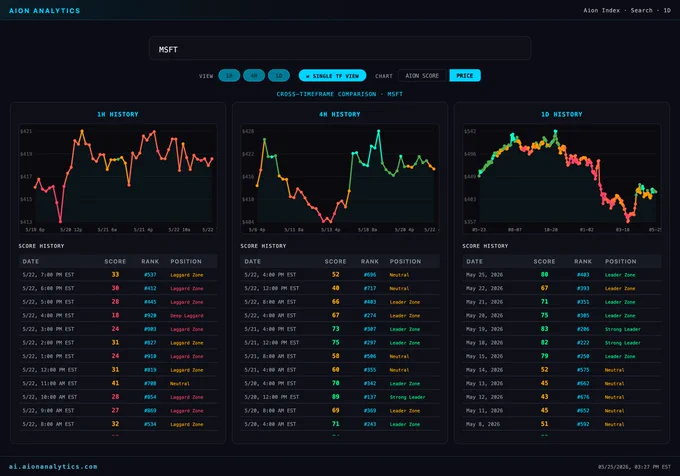Click the Deep Laggard position label
The image size is (680, 476).
(x=186, y=316)
